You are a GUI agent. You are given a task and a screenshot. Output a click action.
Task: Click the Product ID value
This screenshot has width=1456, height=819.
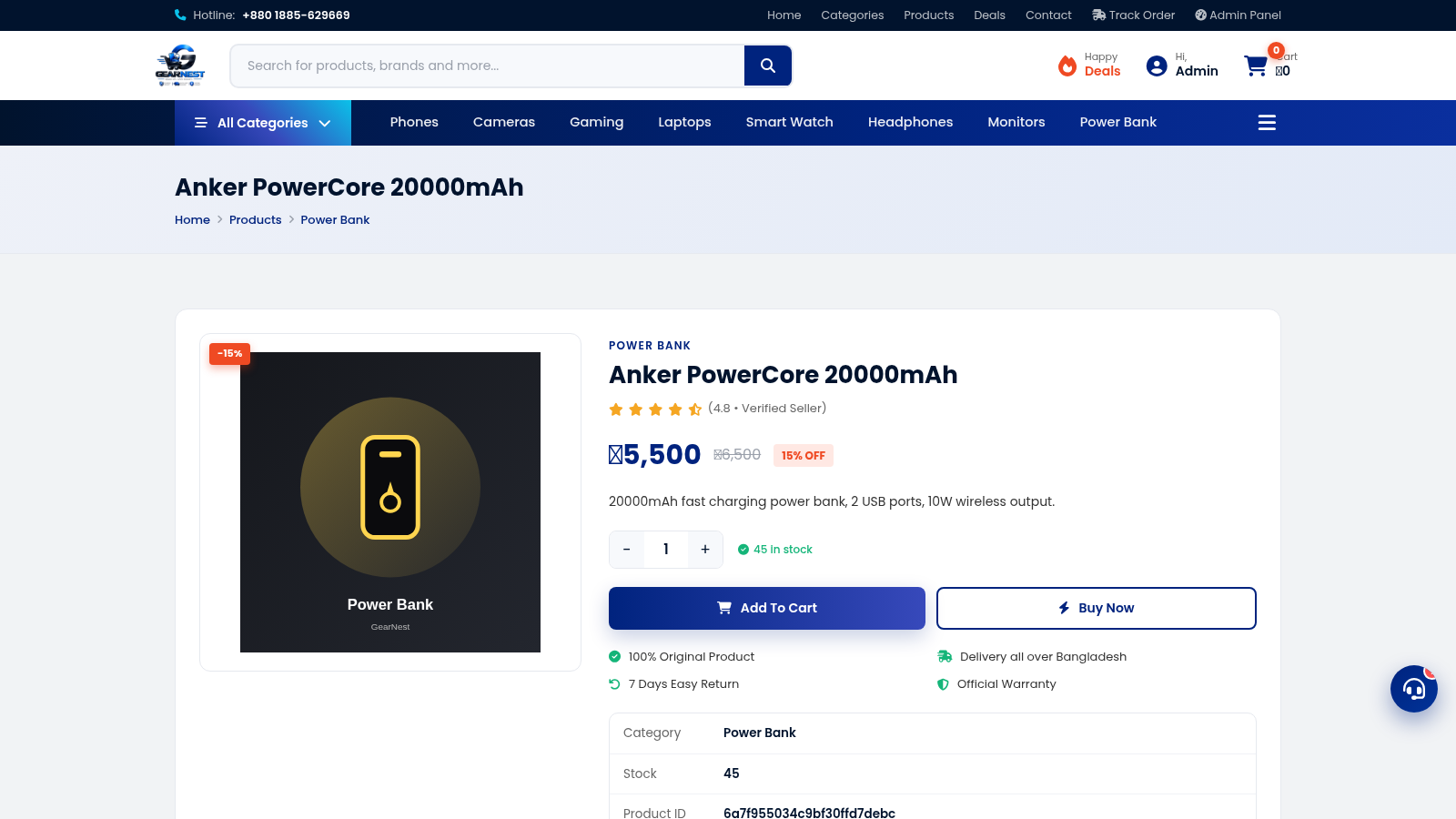810,813
